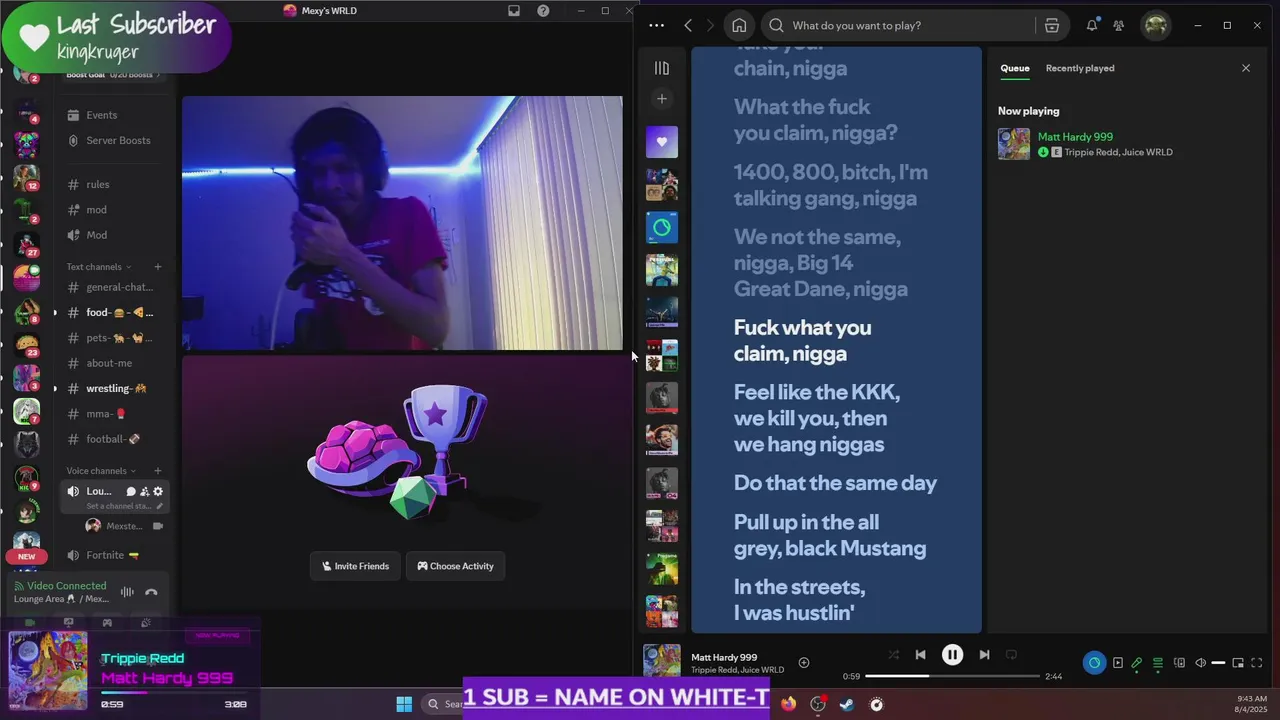Image resolution: width=1280 pixels, height=720 pixels.
Task: Toggle shuffle in Spotify player
Action: [894, 655]
